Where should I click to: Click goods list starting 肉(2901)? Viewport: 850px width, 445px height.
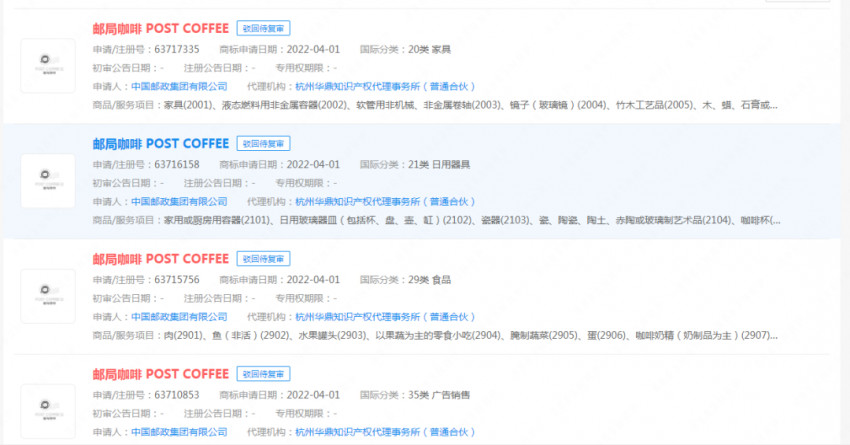[471, 336]
